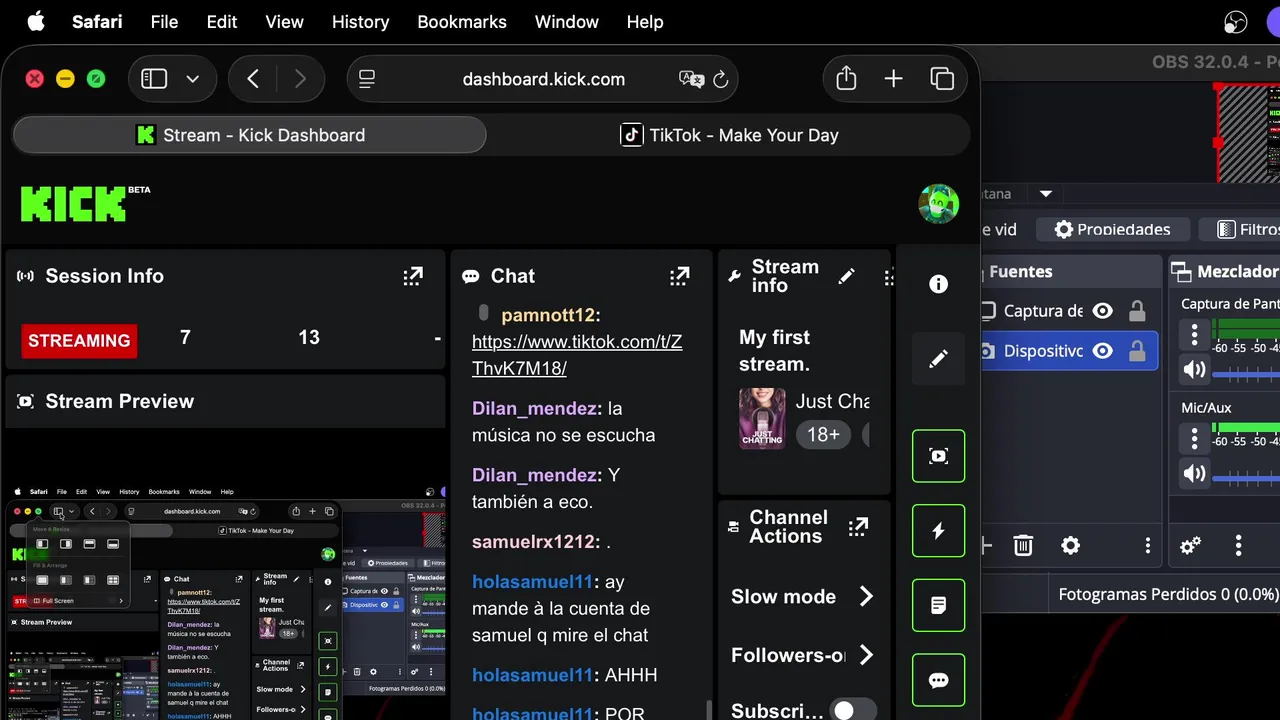This screenshot has height=720, width=1280.
Task: Expand Slow mode options
Action: click(x=866, y=596)
